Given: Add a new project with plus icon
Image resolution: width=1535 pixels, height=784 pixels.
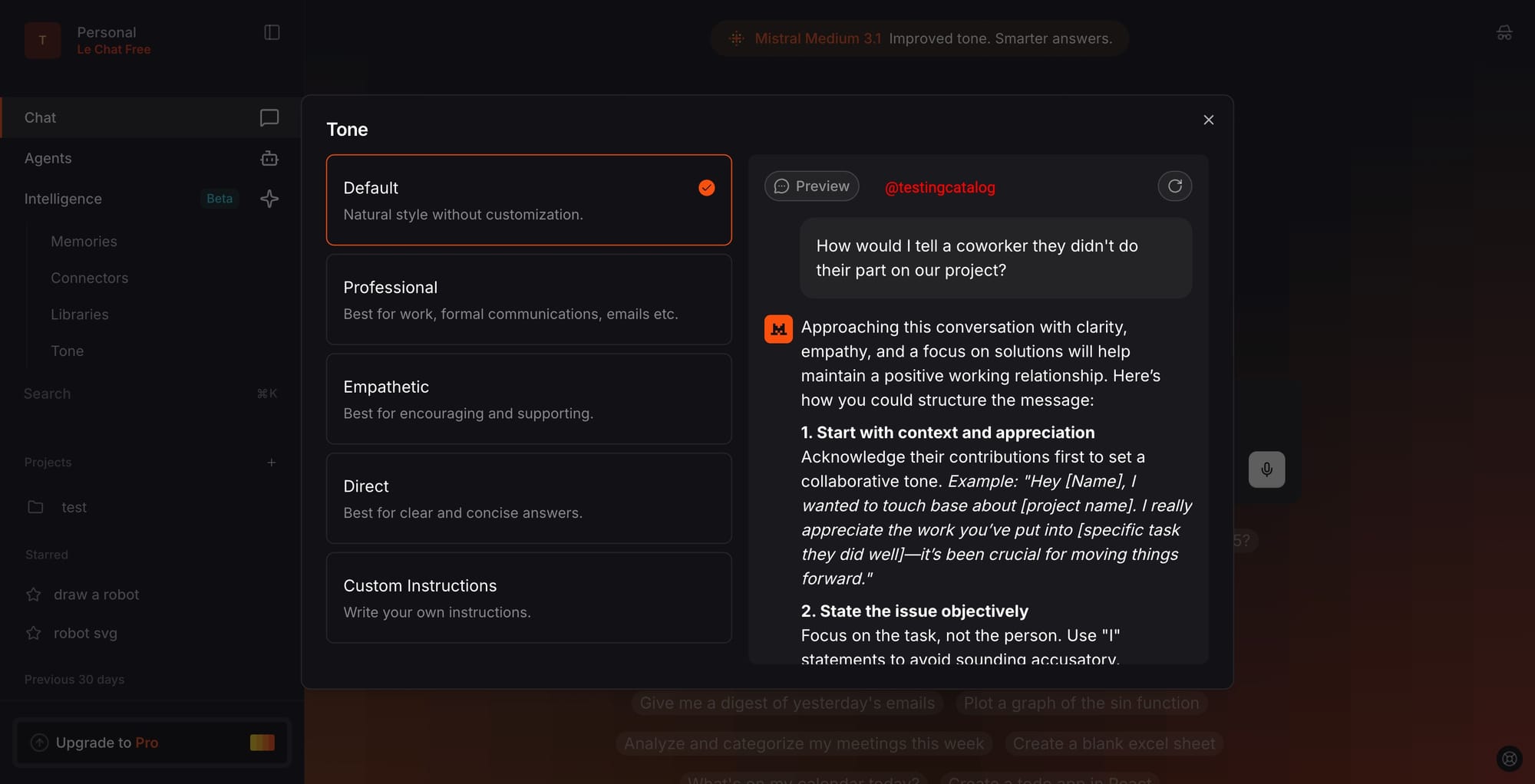Looking at the screenshot, I should coord(271,463).
